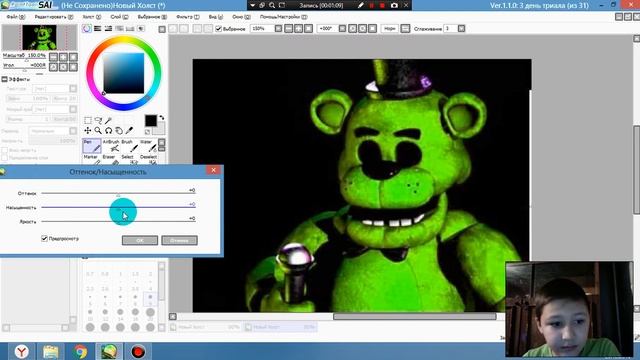Stop the screen recording
This screenshot has width=640, height=360.
point(382,5)
